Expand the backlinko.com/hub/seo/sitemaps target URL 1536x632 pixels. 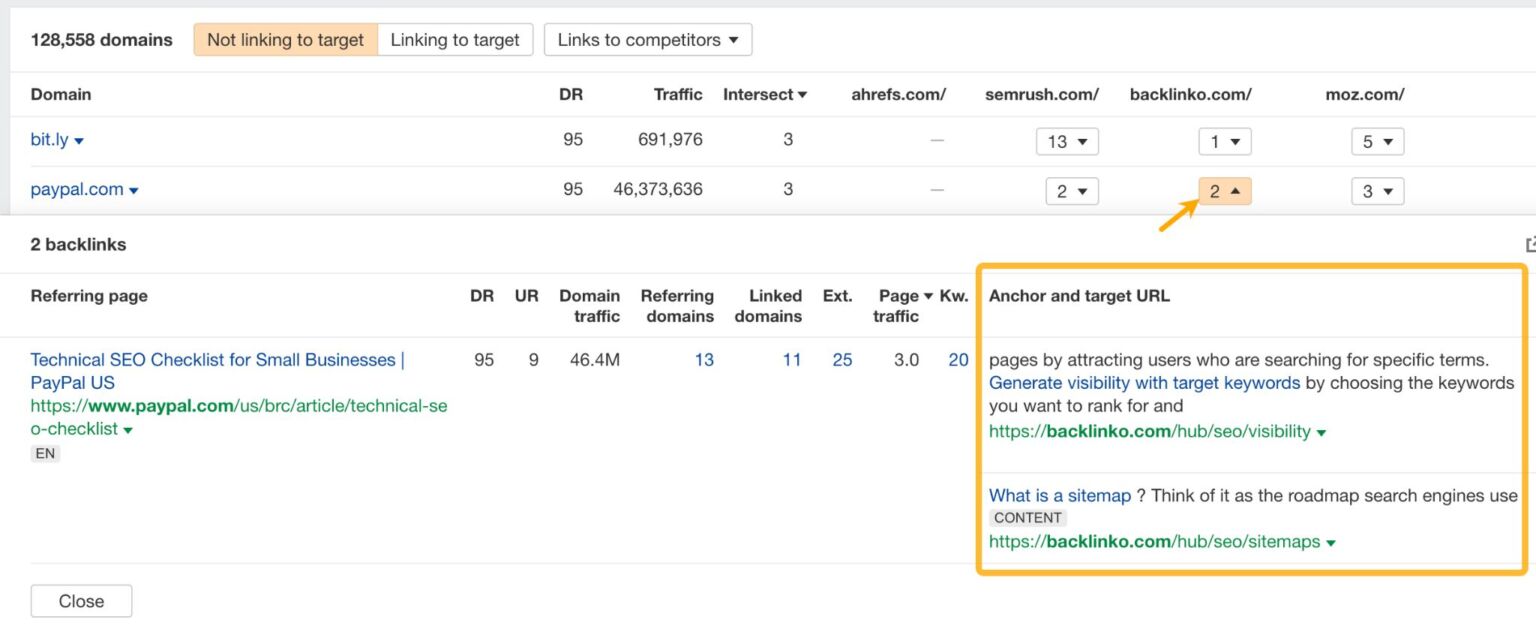[x=1331, y=541]
